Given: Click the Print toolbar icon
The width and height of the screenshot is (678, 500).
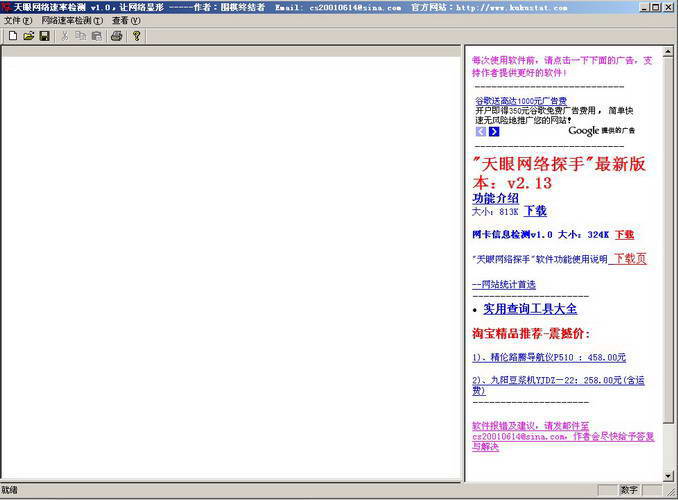Looking at the screenshot, I should [117, 36].
